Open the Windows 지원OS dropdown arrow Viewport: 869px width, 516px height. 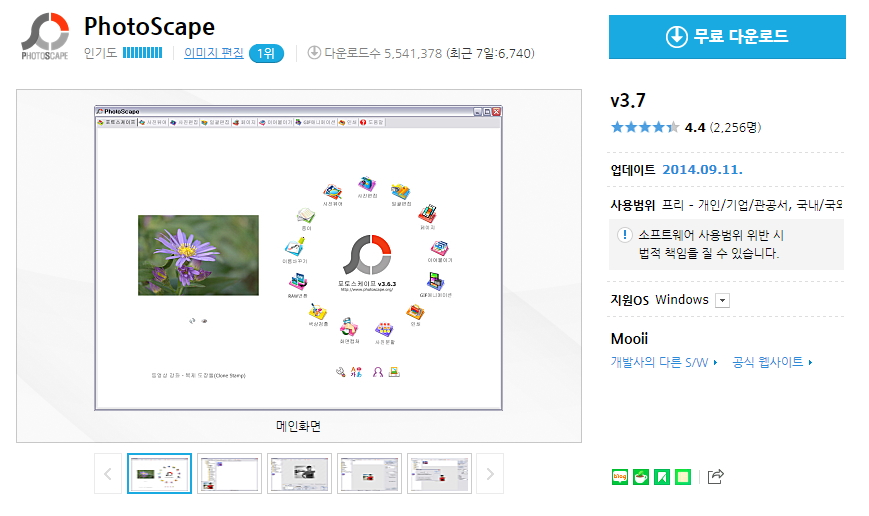point(722,300)
